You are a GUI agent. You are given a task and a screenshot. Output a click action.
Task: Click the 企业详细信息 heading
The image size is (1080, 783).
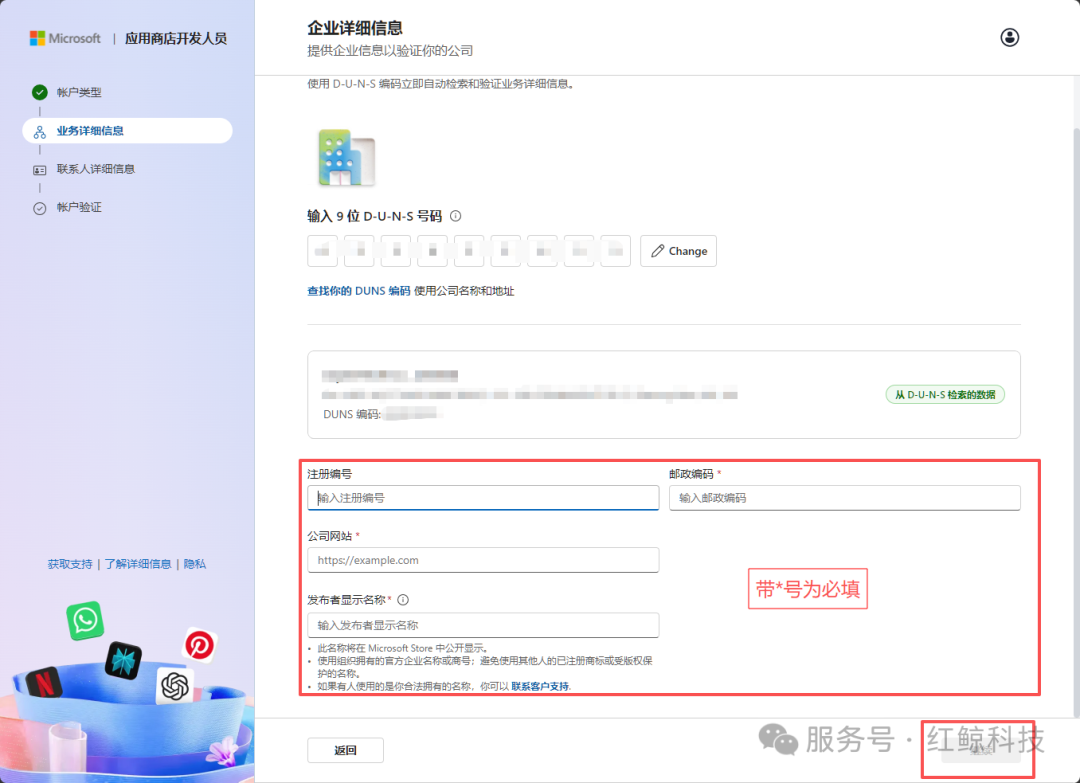point(355,28)
